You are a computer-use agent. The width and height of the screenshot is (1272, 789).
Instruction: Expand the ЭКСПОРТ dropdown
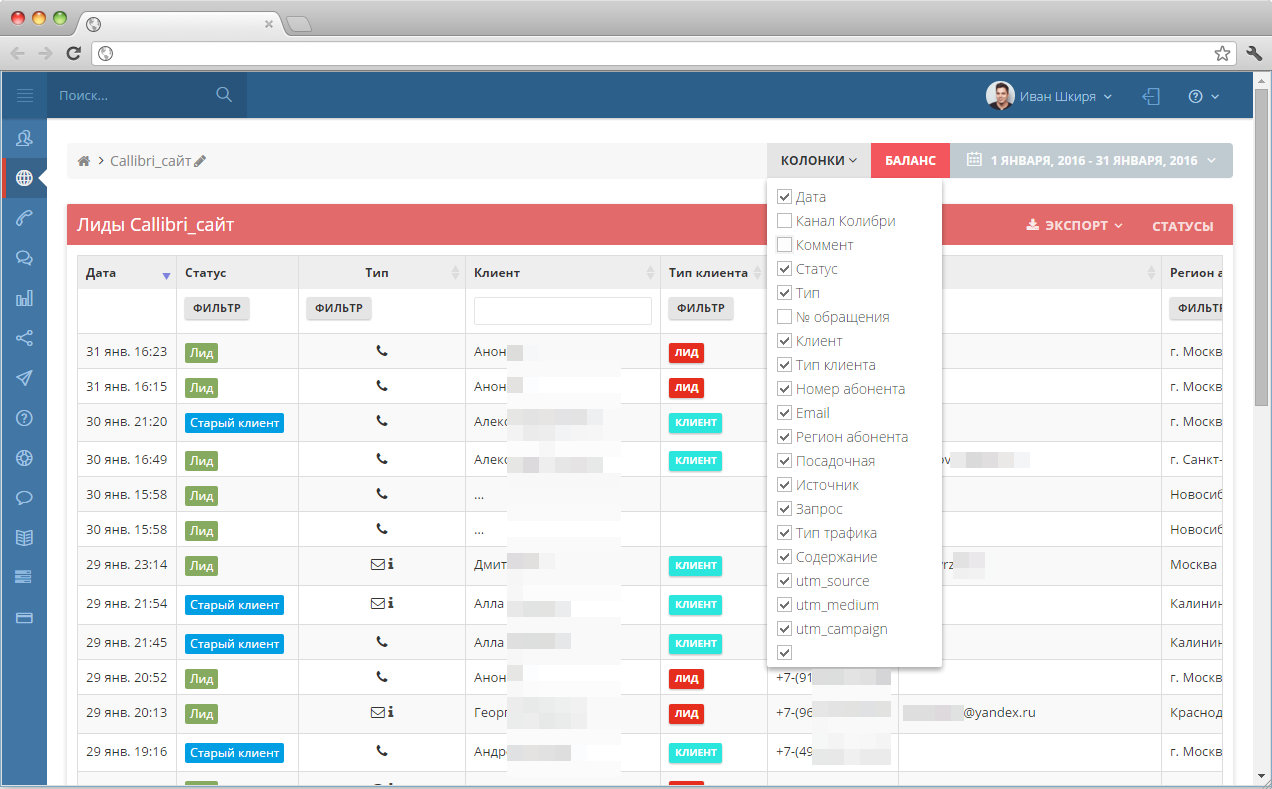coord(1074,226)
